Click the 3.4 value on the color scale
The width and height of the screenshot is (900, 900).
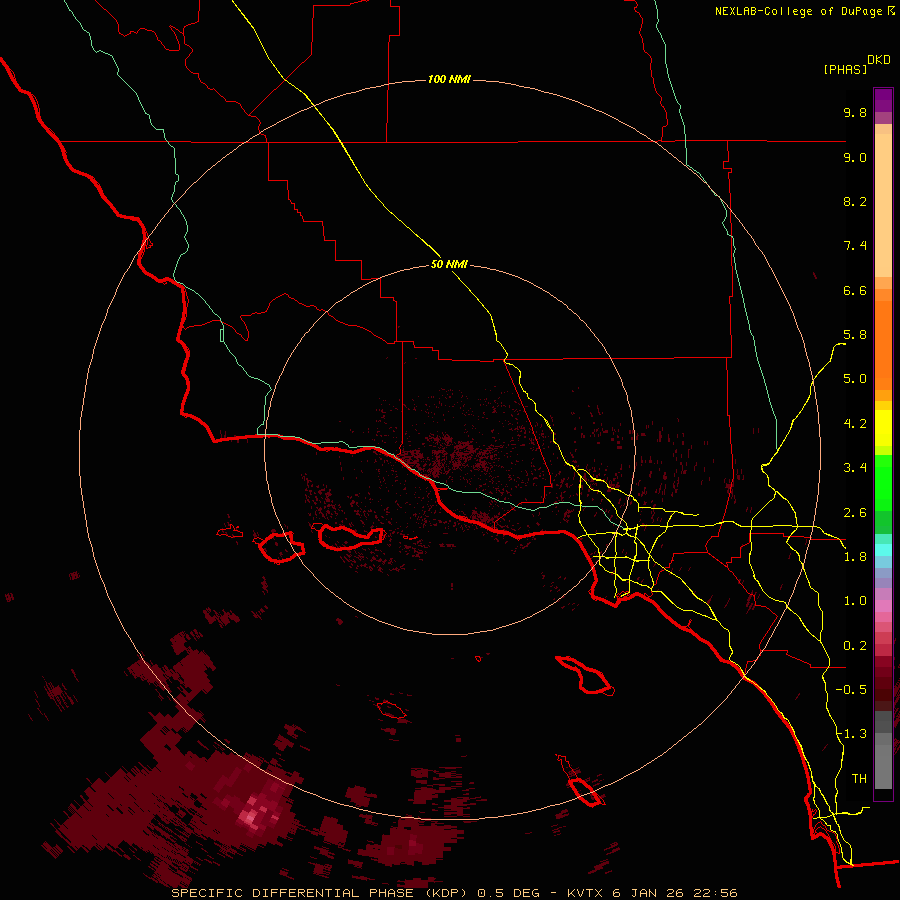[855, 468]
